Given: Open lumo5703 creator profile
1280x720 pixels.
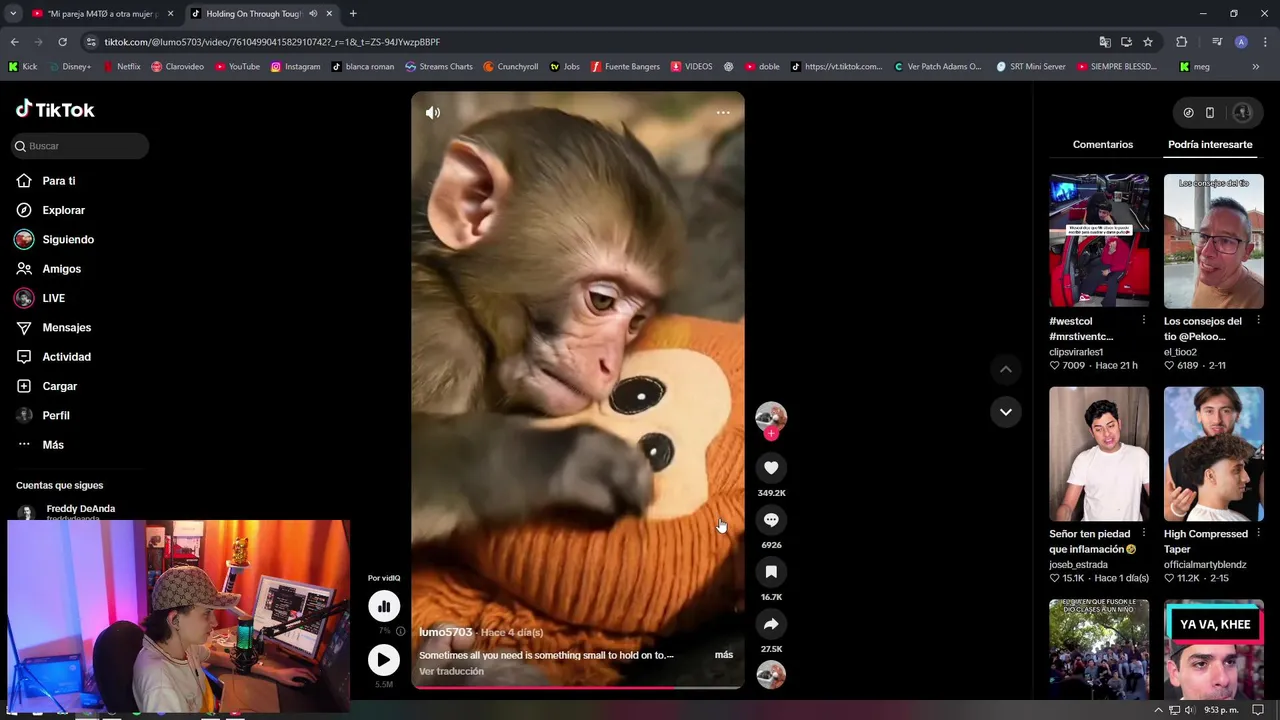Looking at the screenshot, I should coord(445,632).
